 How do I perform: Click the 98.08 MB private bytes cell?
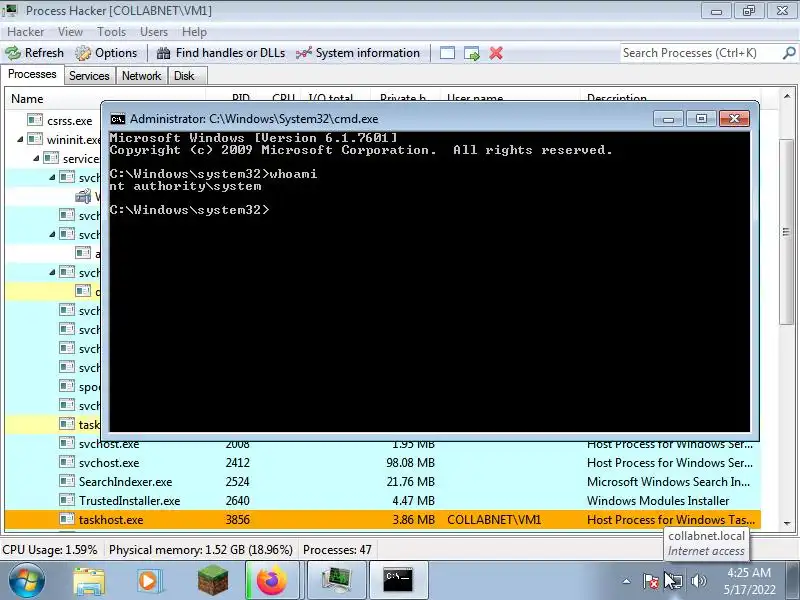tap(411, 463)
